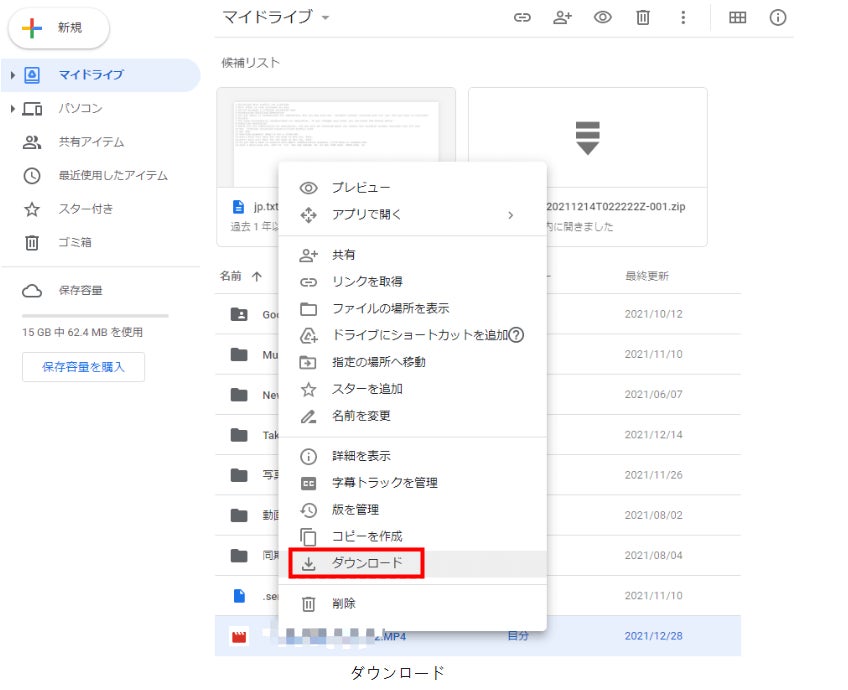848x690 pixels.
Task: Select コピーを作成 in the context menu
Action: [413, 536]
